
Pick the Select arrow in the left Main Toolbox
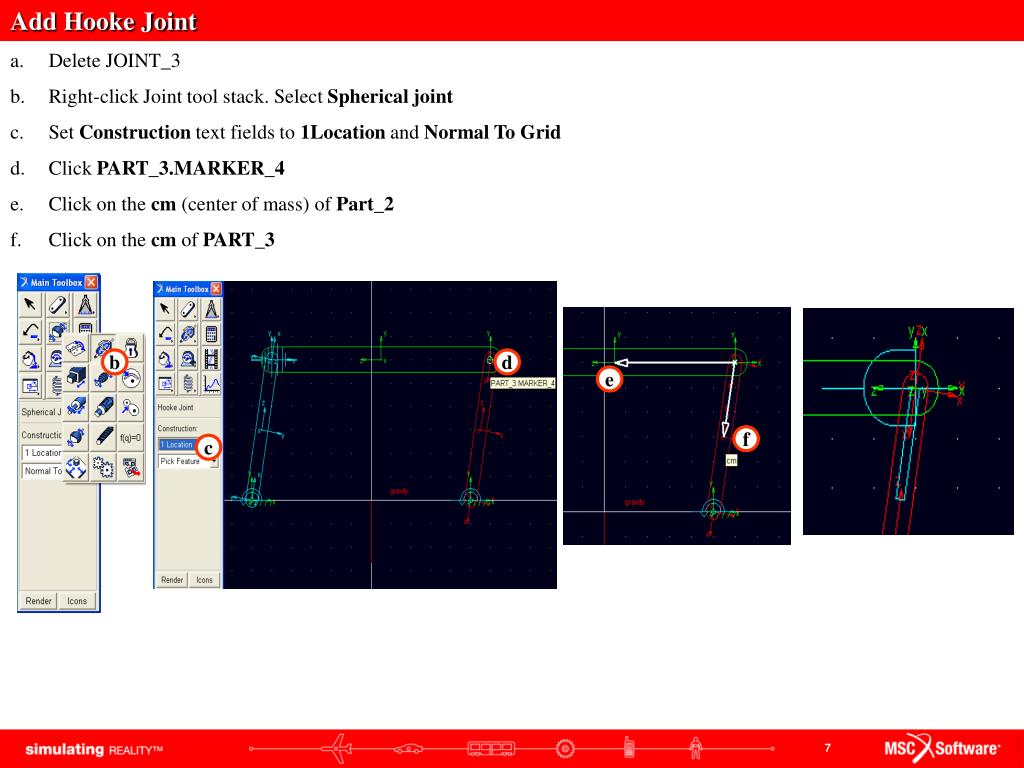[31, 304]
